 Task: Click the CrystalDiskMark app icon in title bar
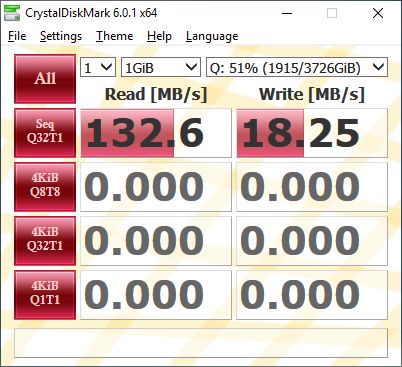12,13
